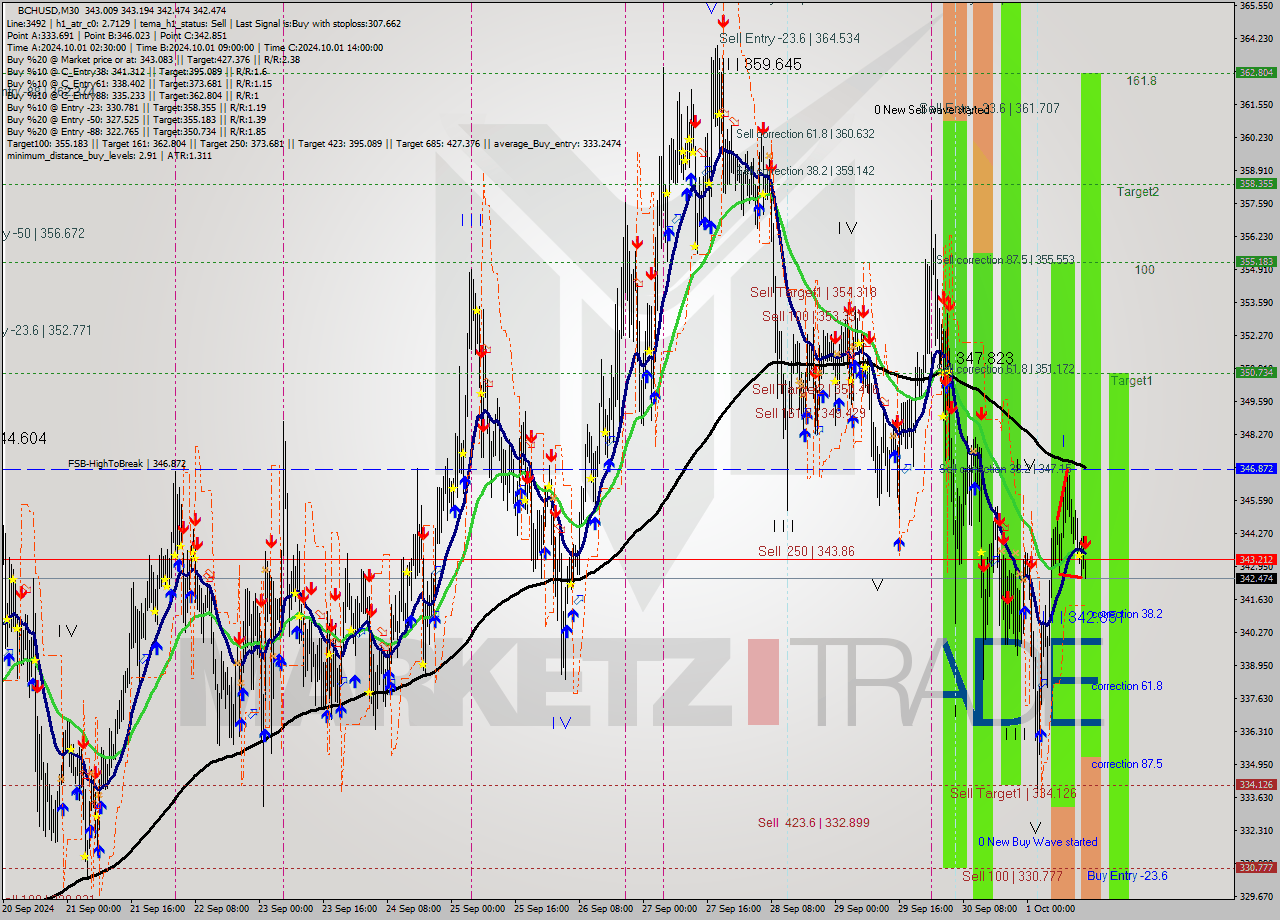Screen dimensions: 1280x920
Task: Click the '24 Sep 08:00' time axis label
Action: pyautogui.click(x=414, y=909)
